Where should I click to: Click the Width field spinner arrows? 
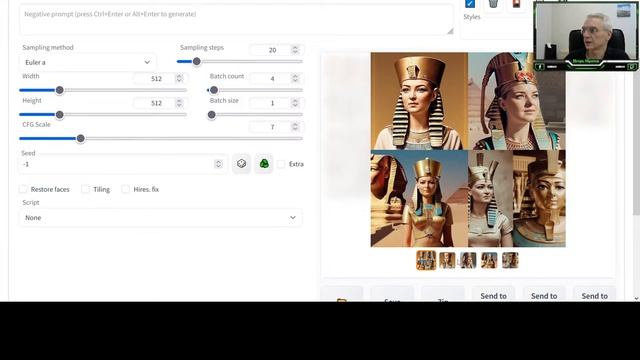point(179,78)
